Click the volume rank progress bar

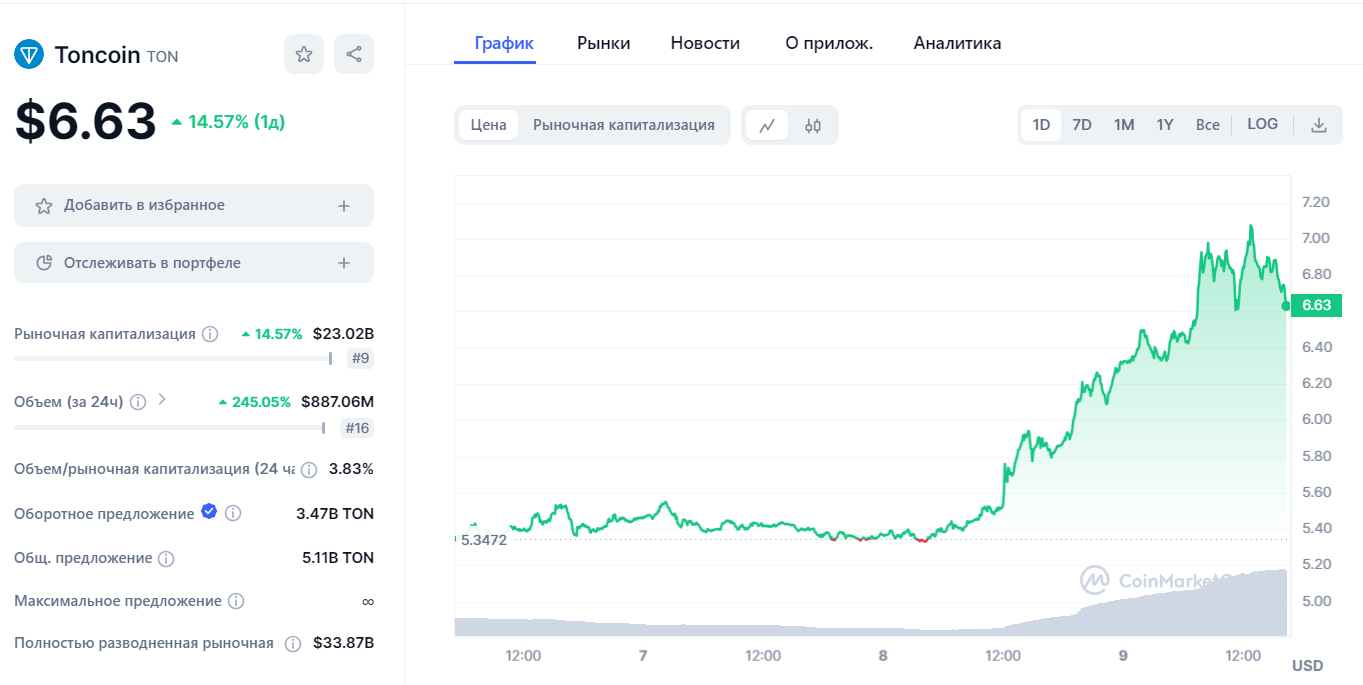(167, 426)
